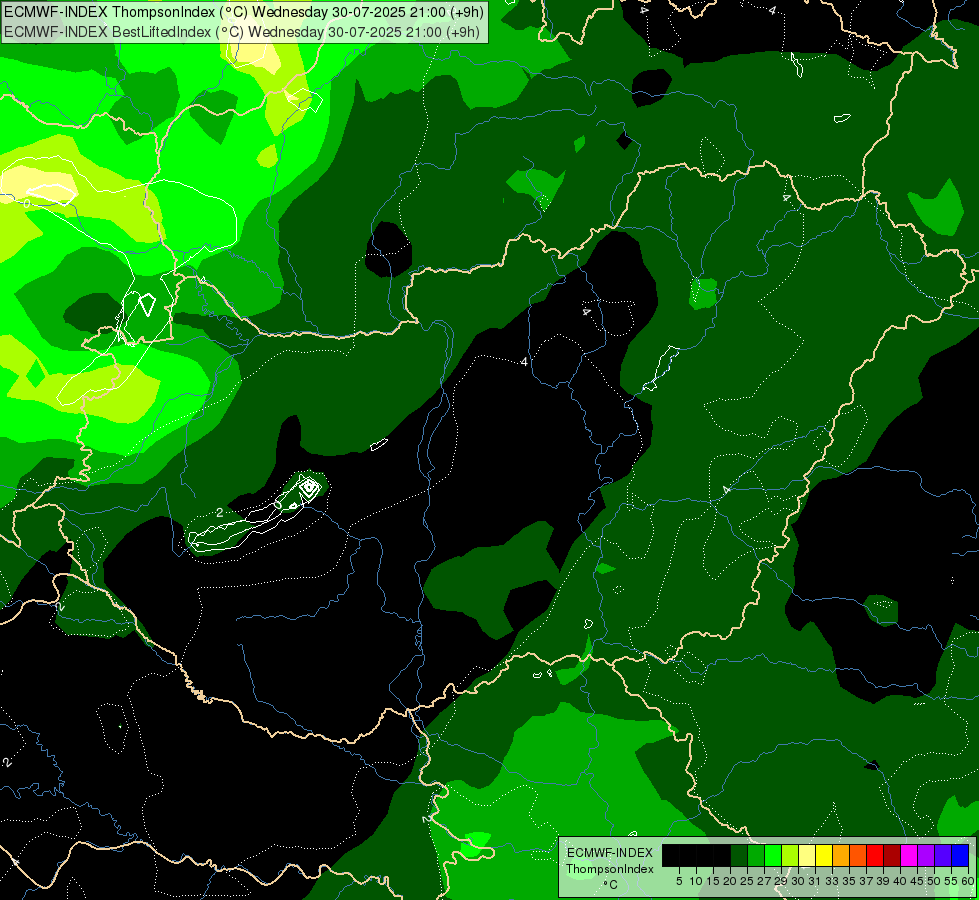Select the magenta legend swatch (40–45)
The image size is (979, 900).
(908, 855)
